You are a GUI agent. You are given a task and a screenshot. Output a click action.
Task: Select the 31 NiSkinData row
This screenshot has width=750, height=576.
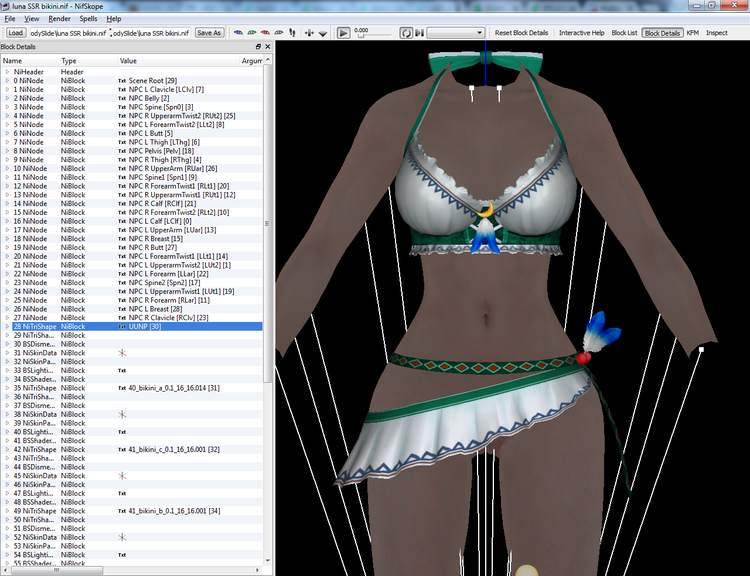(132, 353)
